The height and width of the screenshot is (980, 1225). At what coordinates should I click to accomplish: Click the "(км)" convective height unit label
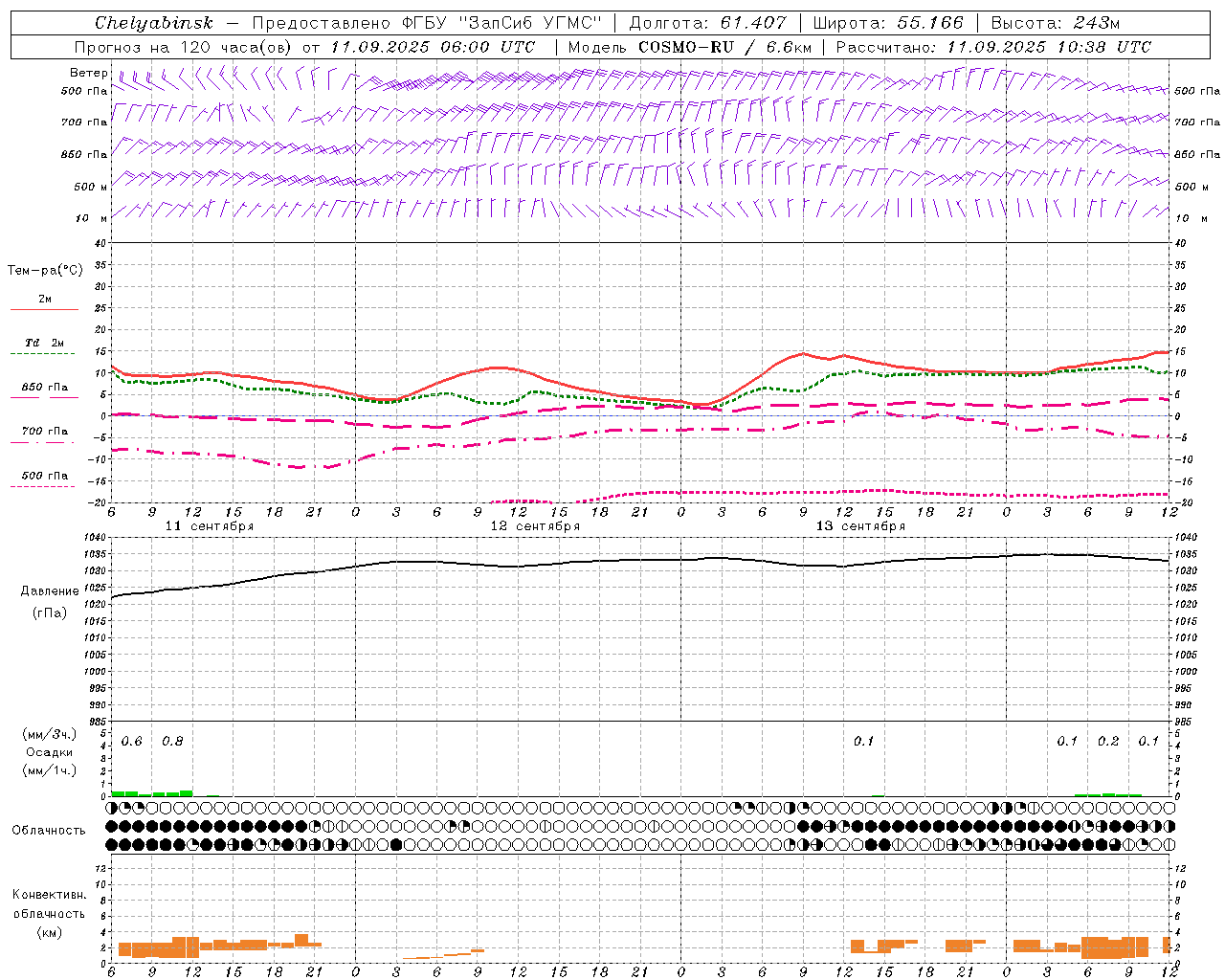[x=49, y=932]
